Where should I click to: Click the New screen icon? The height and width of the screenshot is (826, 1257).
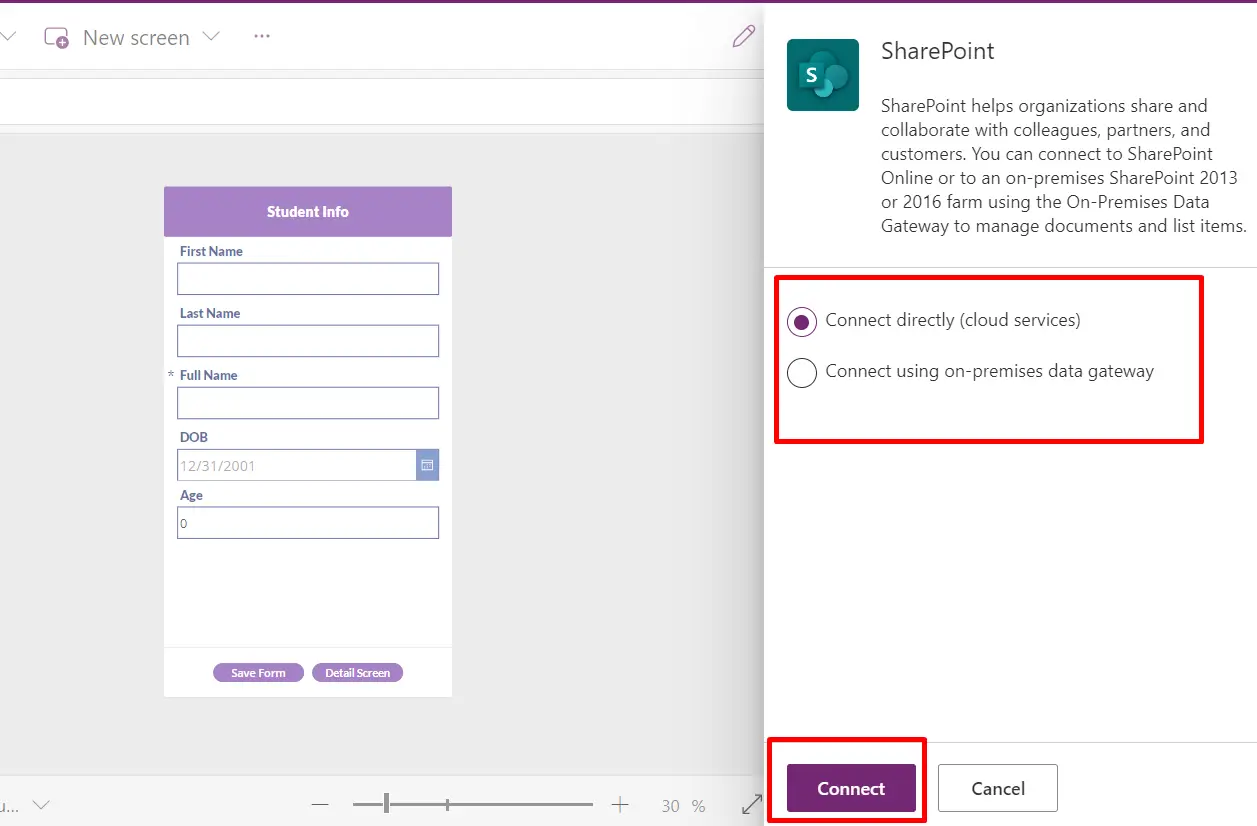56,38
